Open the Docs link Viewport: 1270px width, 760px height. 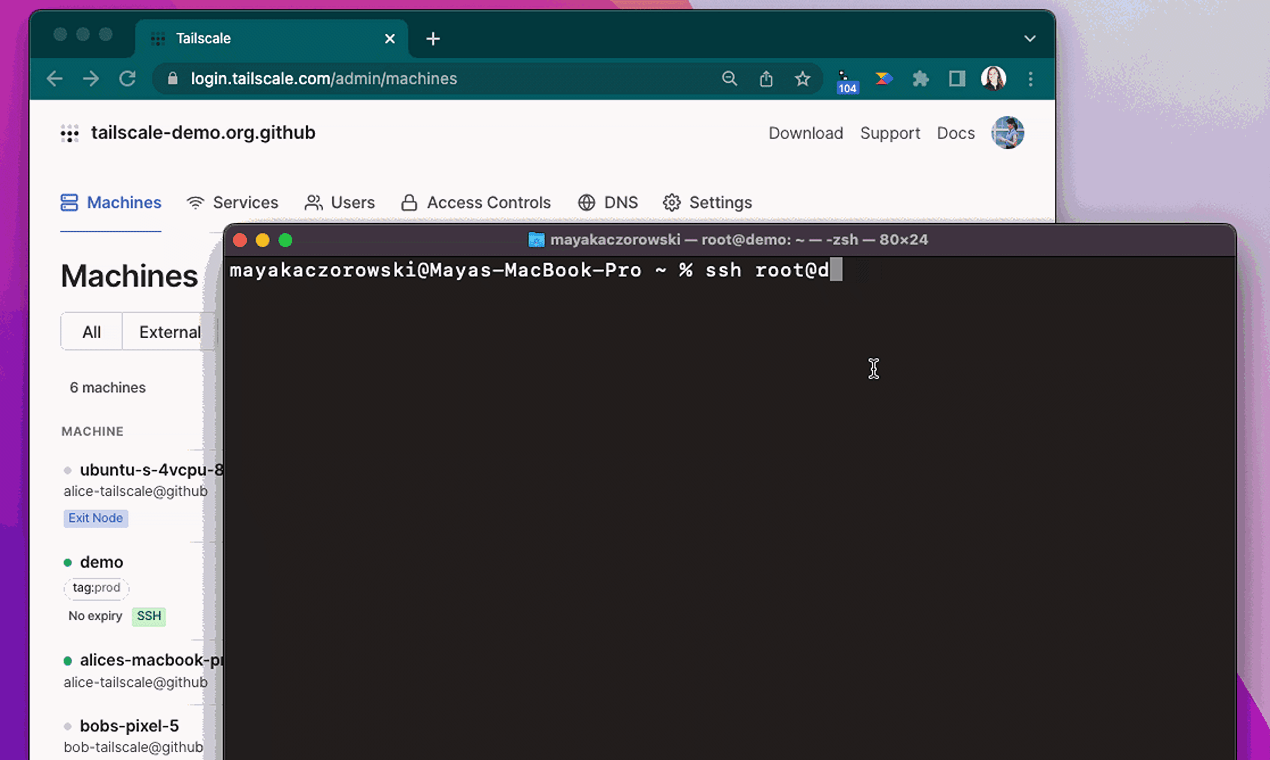point(956,133)
